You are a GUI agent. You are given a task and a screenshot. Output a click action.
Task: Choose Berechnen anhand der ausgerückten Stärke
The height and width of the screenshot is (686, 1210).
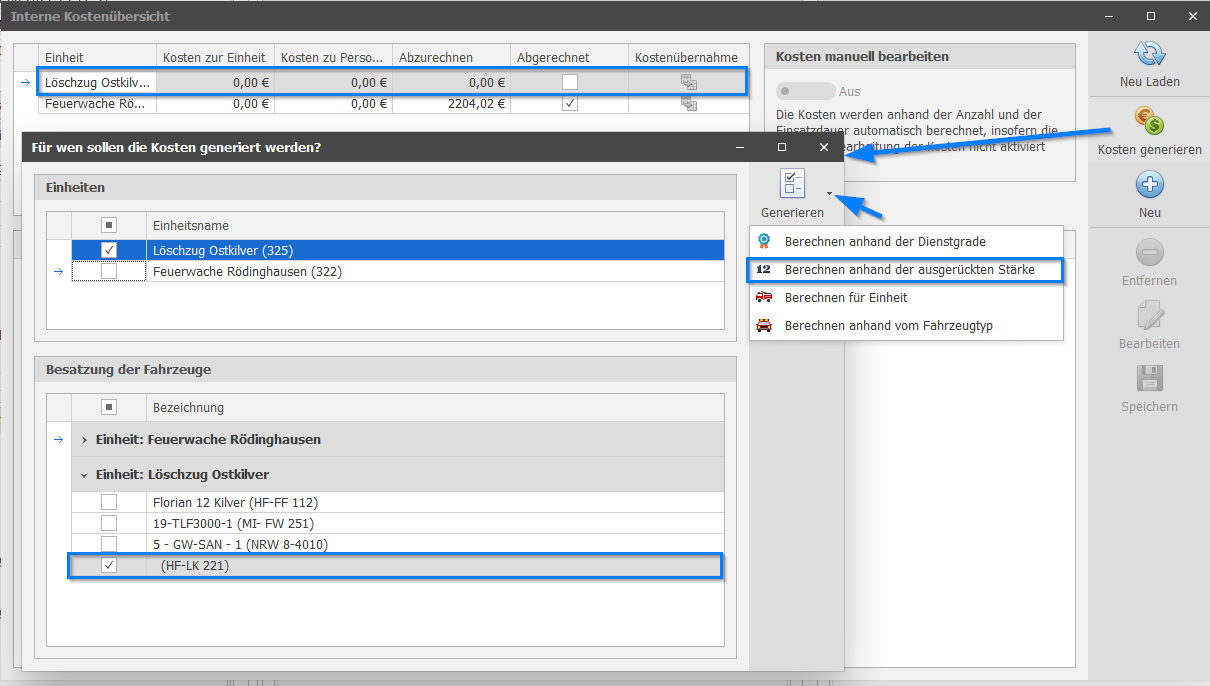[x=908, y=270]
